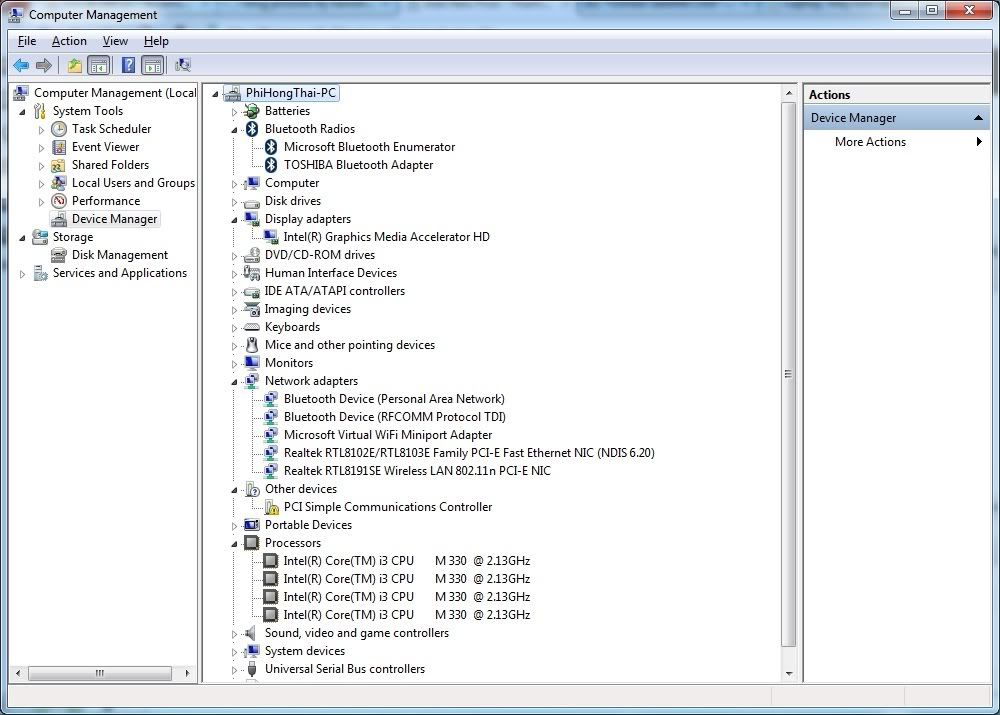Viewport: 1000px width, 715px height.
Task: Open the Action menu
Action: tap(69, 41)
